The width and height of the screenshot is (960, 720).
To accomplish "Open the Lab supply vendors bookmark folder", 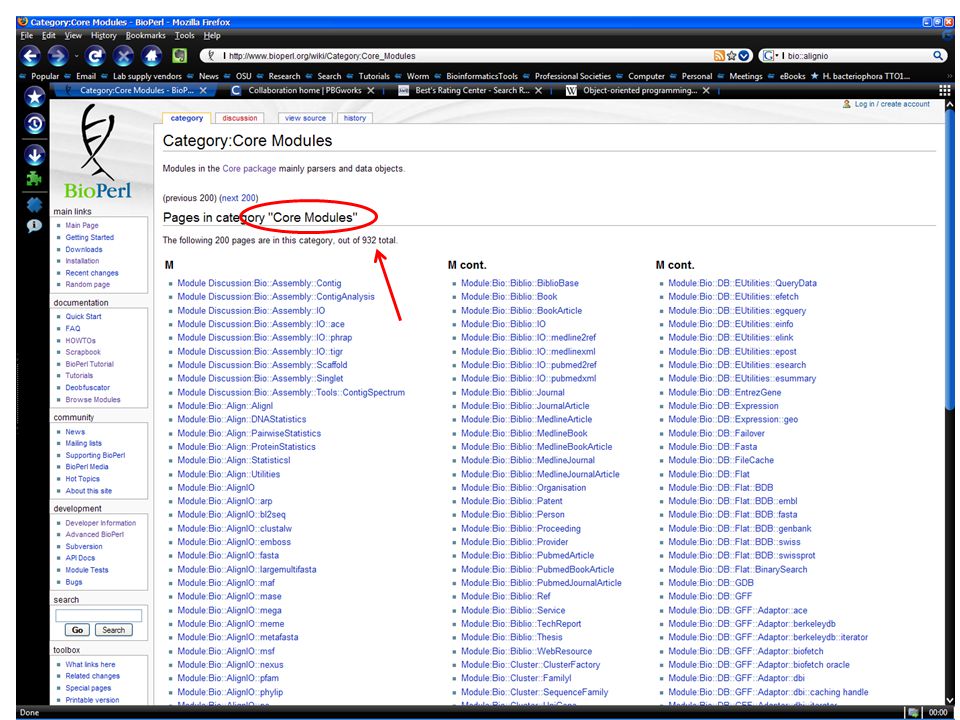I will coord(141,77).
